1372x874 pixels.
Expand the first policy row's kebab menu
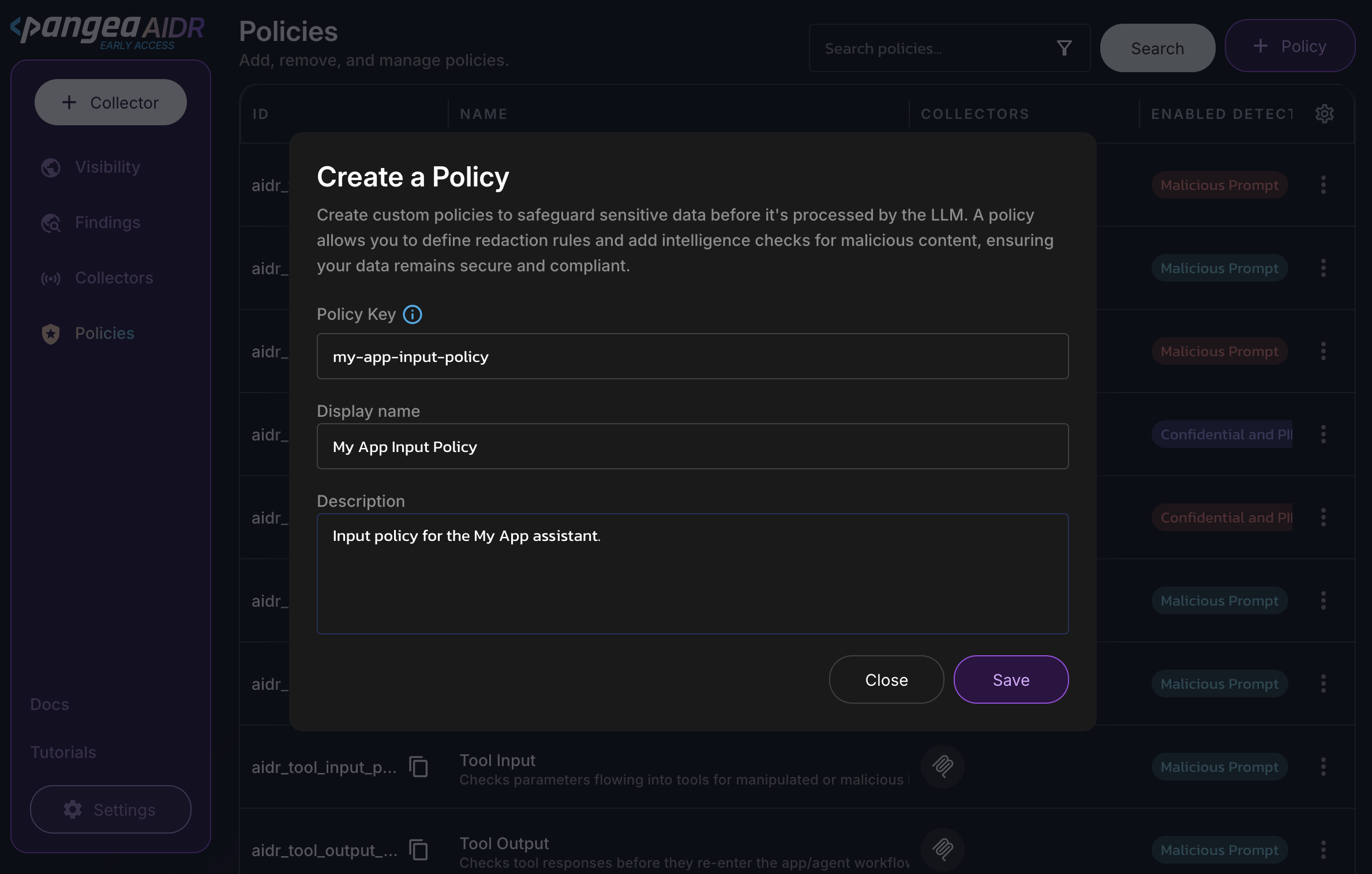coord(1323,185)
